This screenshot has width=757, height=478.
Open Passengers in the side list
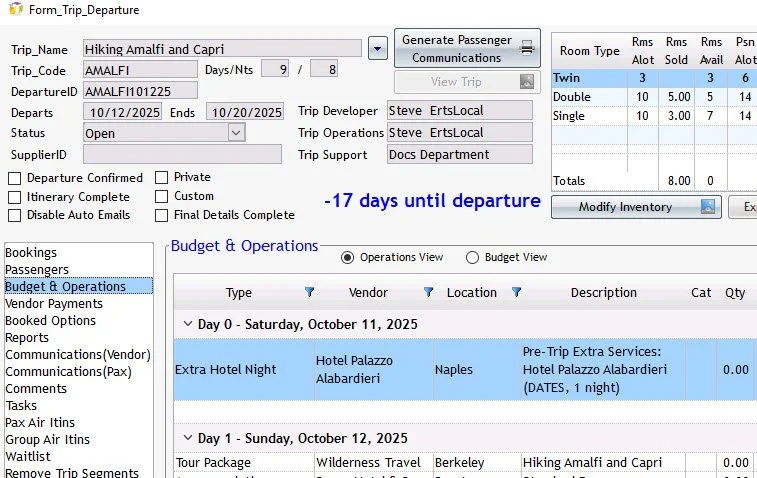(x=37, y=269)
